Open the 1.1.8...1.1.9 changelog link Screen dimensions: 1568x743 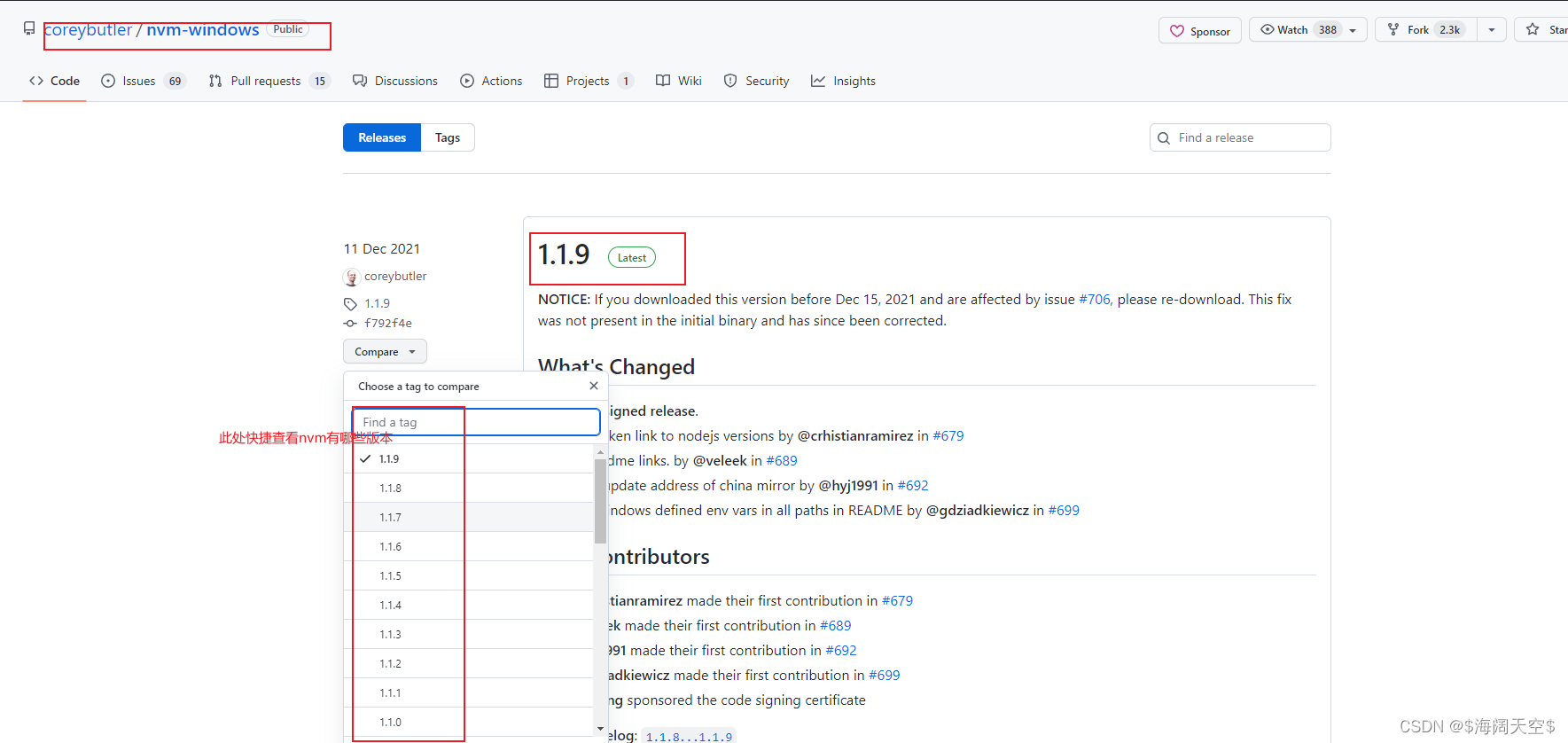point(689,737)
